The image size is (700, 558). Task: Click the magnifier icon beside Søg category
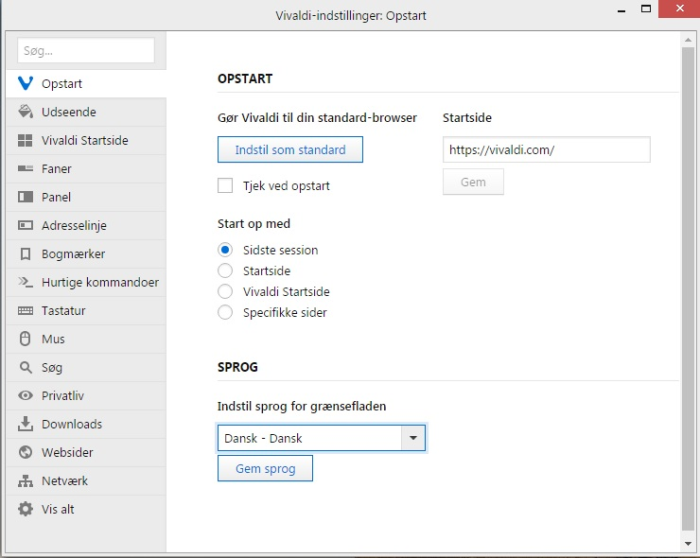coord(25,367)
